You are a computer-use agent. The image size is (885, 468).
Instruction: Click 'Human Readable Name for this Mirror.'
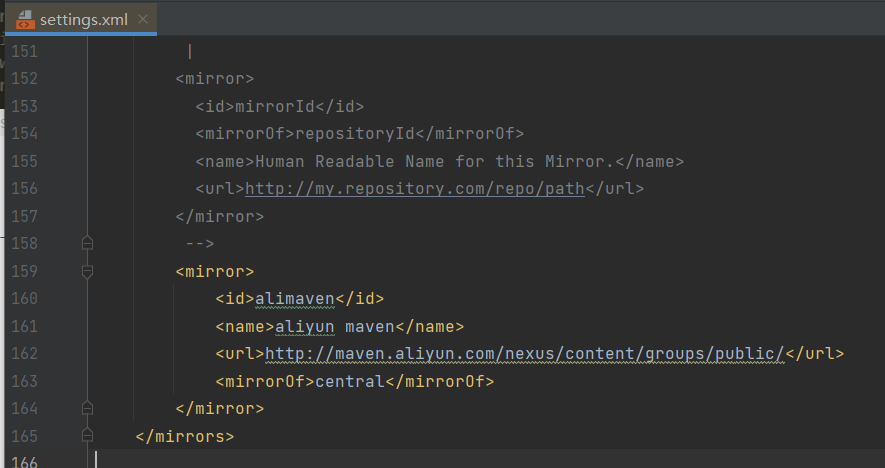pyautogui.click(x=435, y=161)
